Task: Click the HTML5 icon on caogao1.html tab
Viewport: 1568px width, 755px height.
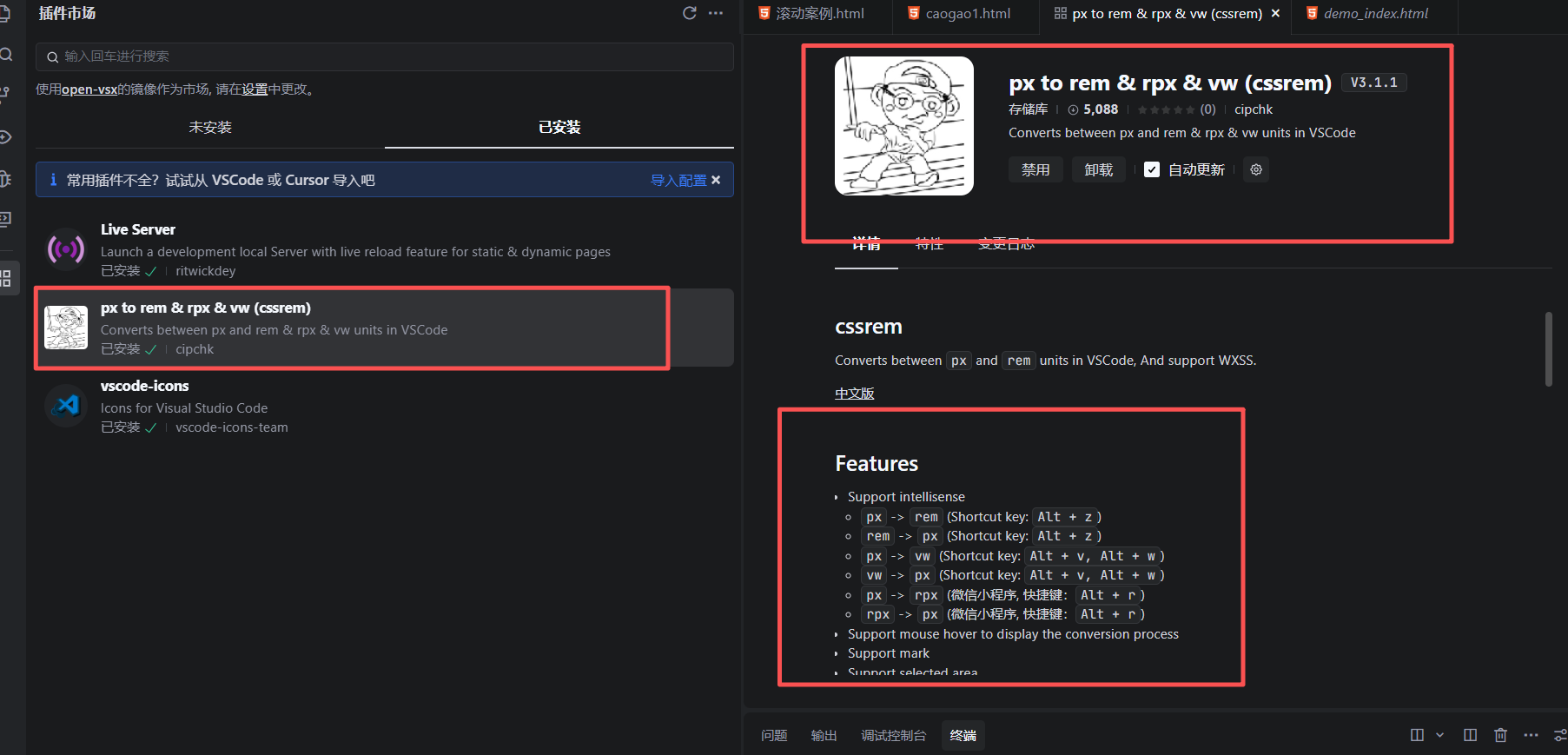Action: pyautogui.click(x=914, y=13)
